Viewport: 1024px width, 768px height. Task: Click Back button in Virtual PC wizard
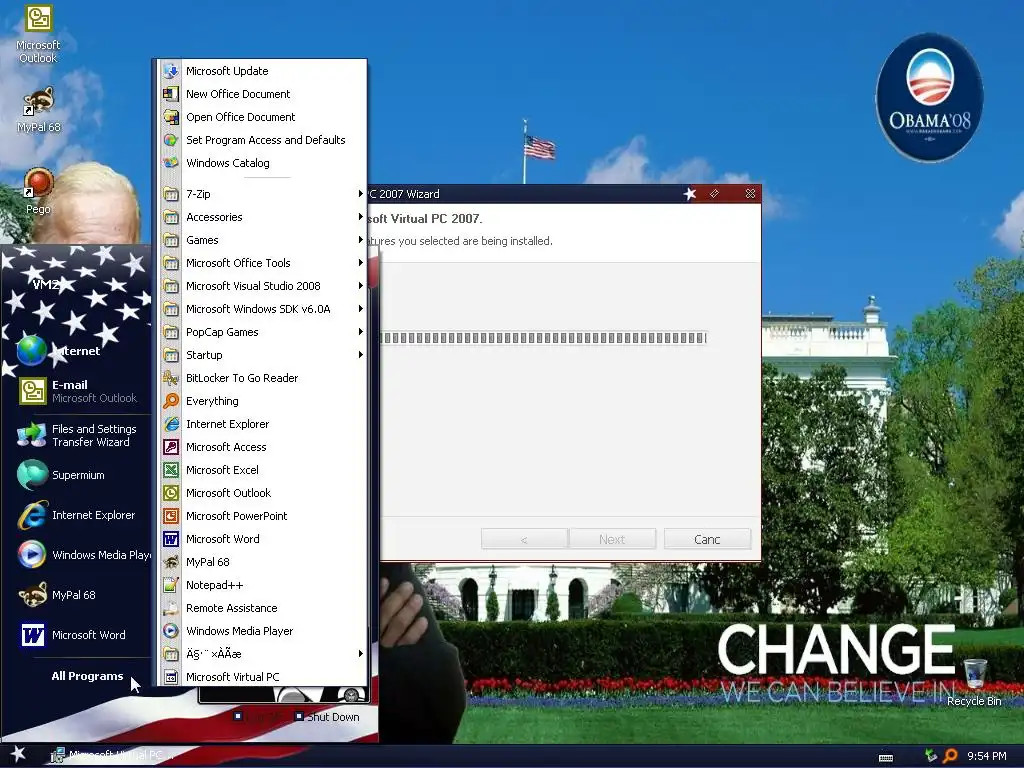pyautogui.click(x=524, y=539)
